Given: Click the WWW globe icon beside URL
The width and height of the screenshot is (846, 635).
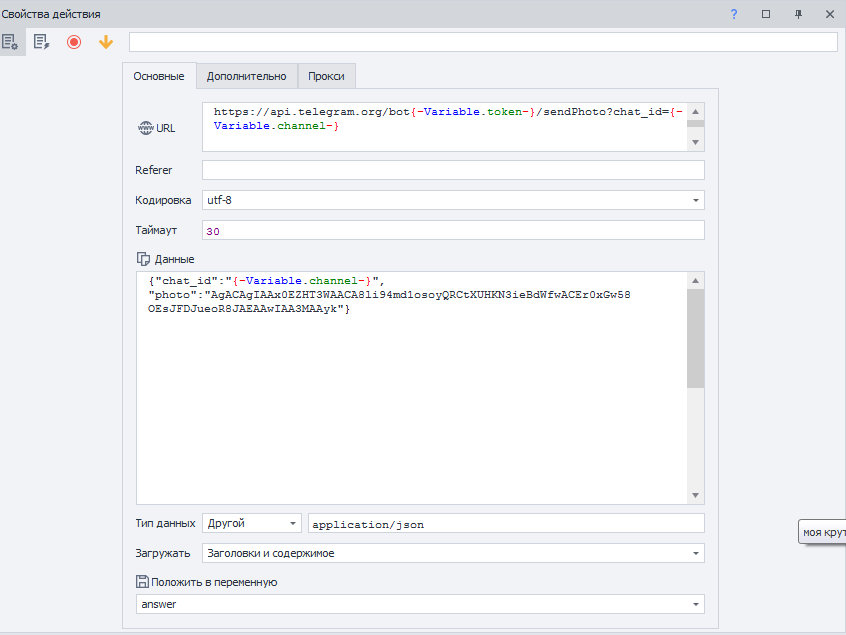Looking at the screenshot, I should [x=144, y=128].
